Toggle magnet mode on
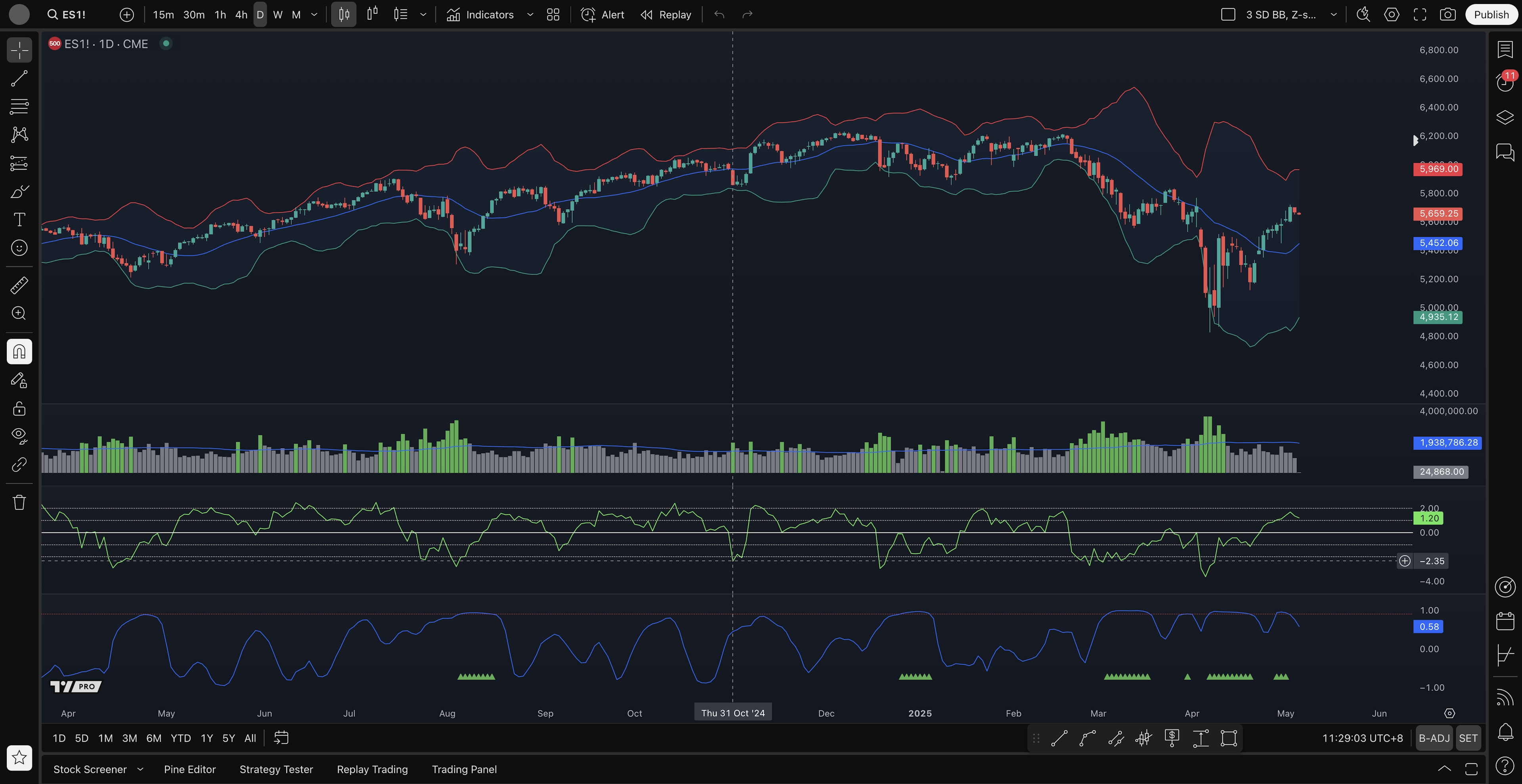This screenshot has height=784, width=1522. (x=19, y=352)
